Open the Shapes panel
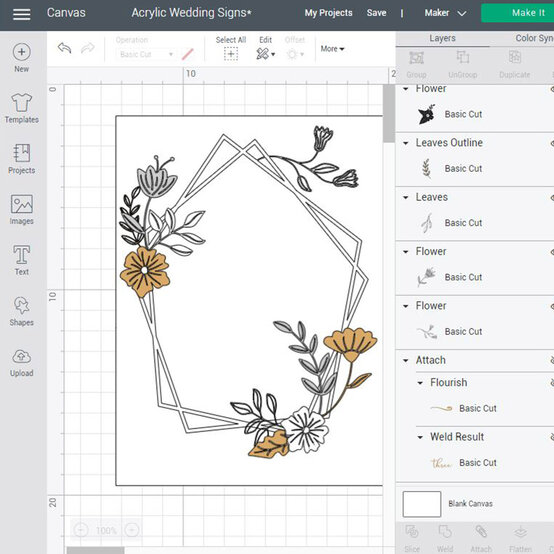Viewport: 554px width, 554px height. [22, 311]
